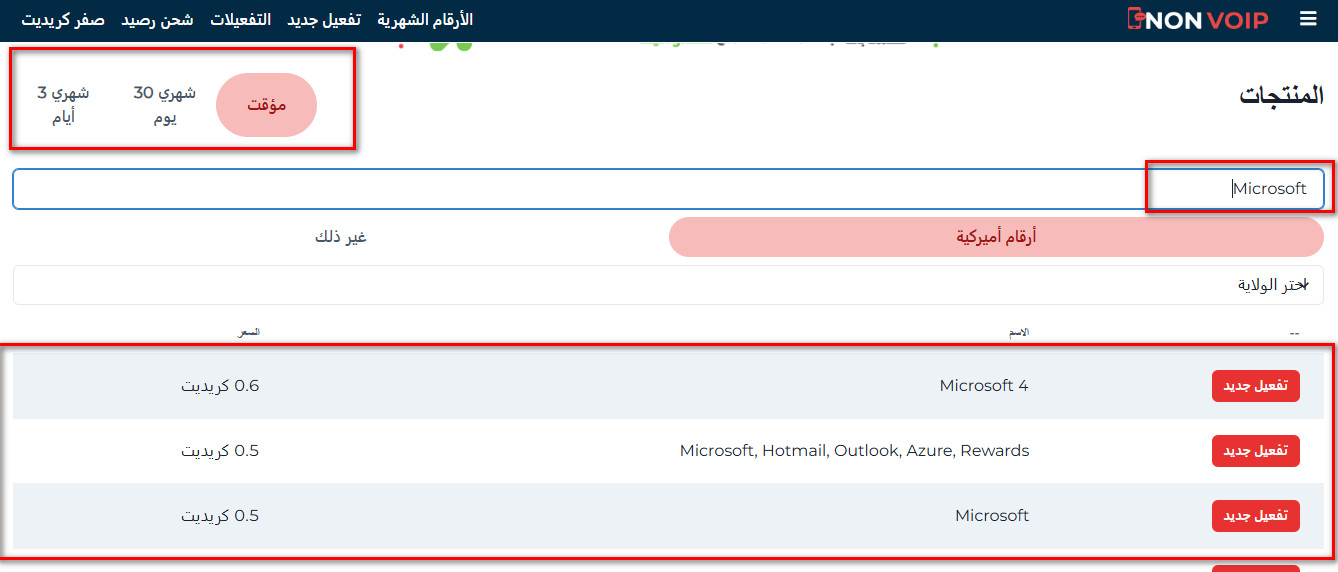Click the Microsoft, Hotmail, Outlook, Azure, Rewards name
The height and width of the screenshot is (572, 1338).
[854, 451]
